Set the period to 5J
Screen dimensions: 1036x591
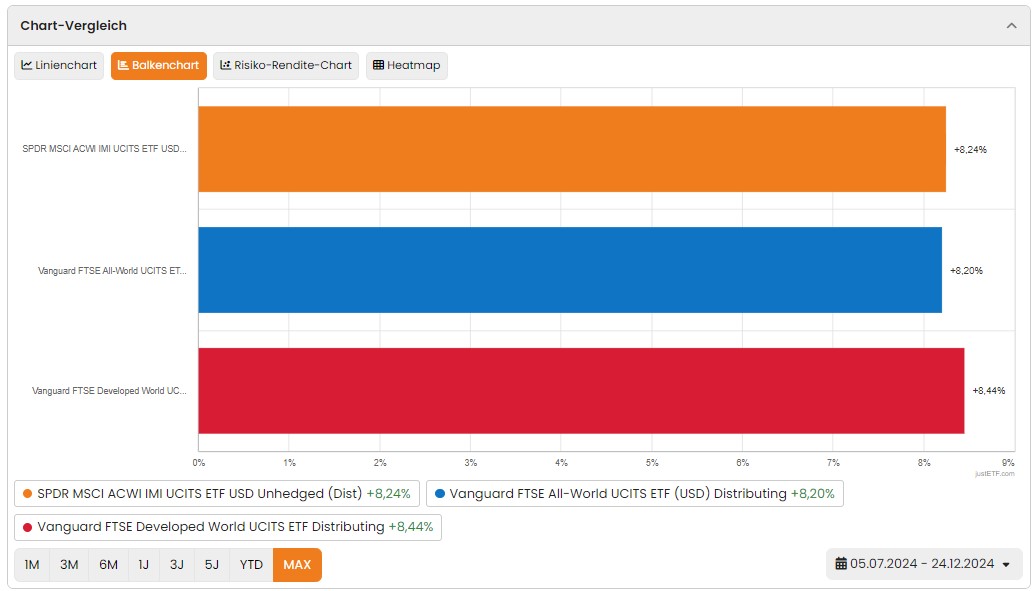tap(211, 565)
